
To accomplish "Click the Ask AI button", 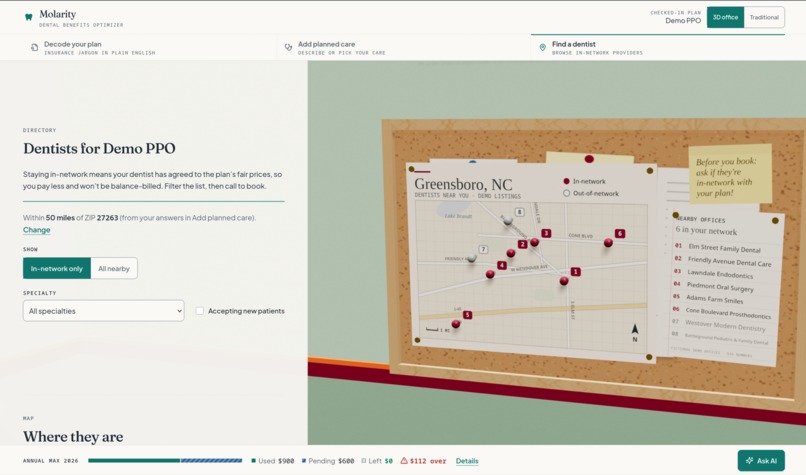I will point(761,461).
